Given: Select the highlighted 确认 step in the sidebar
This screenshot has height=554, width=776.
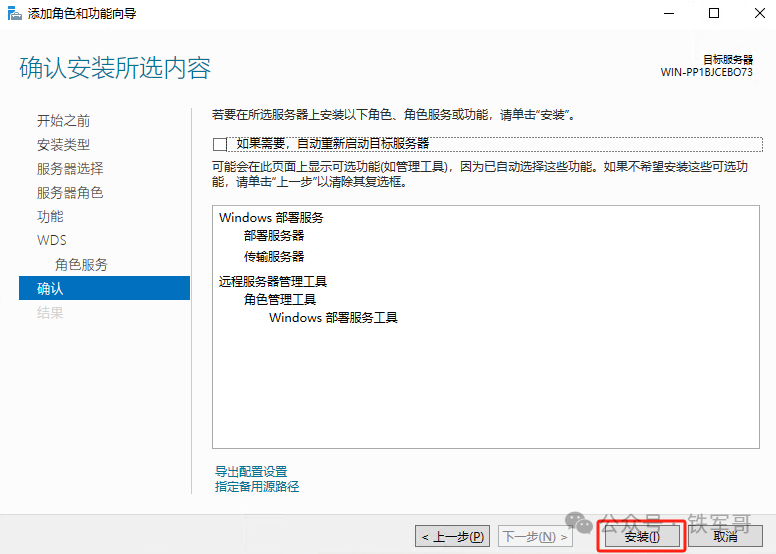Looking at the screenshot, I should [x=104, y=288].
